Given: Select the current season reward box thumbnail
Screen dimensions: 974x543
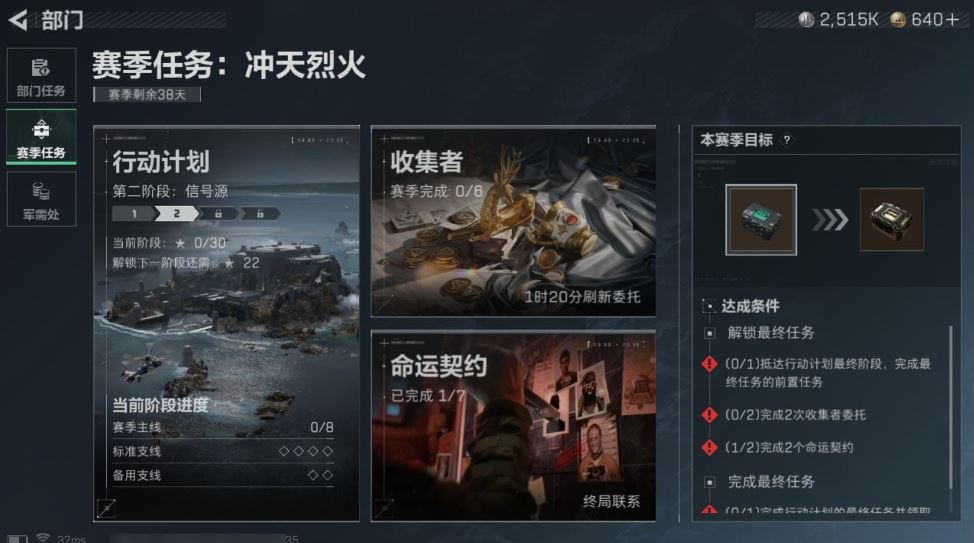Looking at the screenshot, I should tap(761, 220).
